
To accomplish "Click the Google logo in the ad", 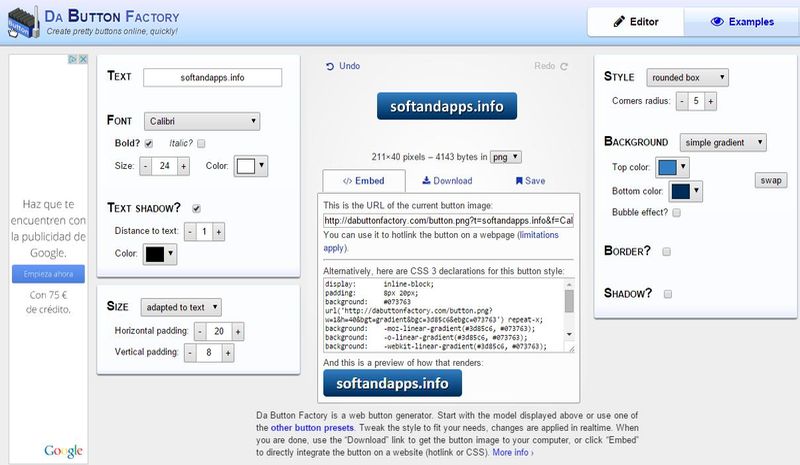I will [63, 451].
